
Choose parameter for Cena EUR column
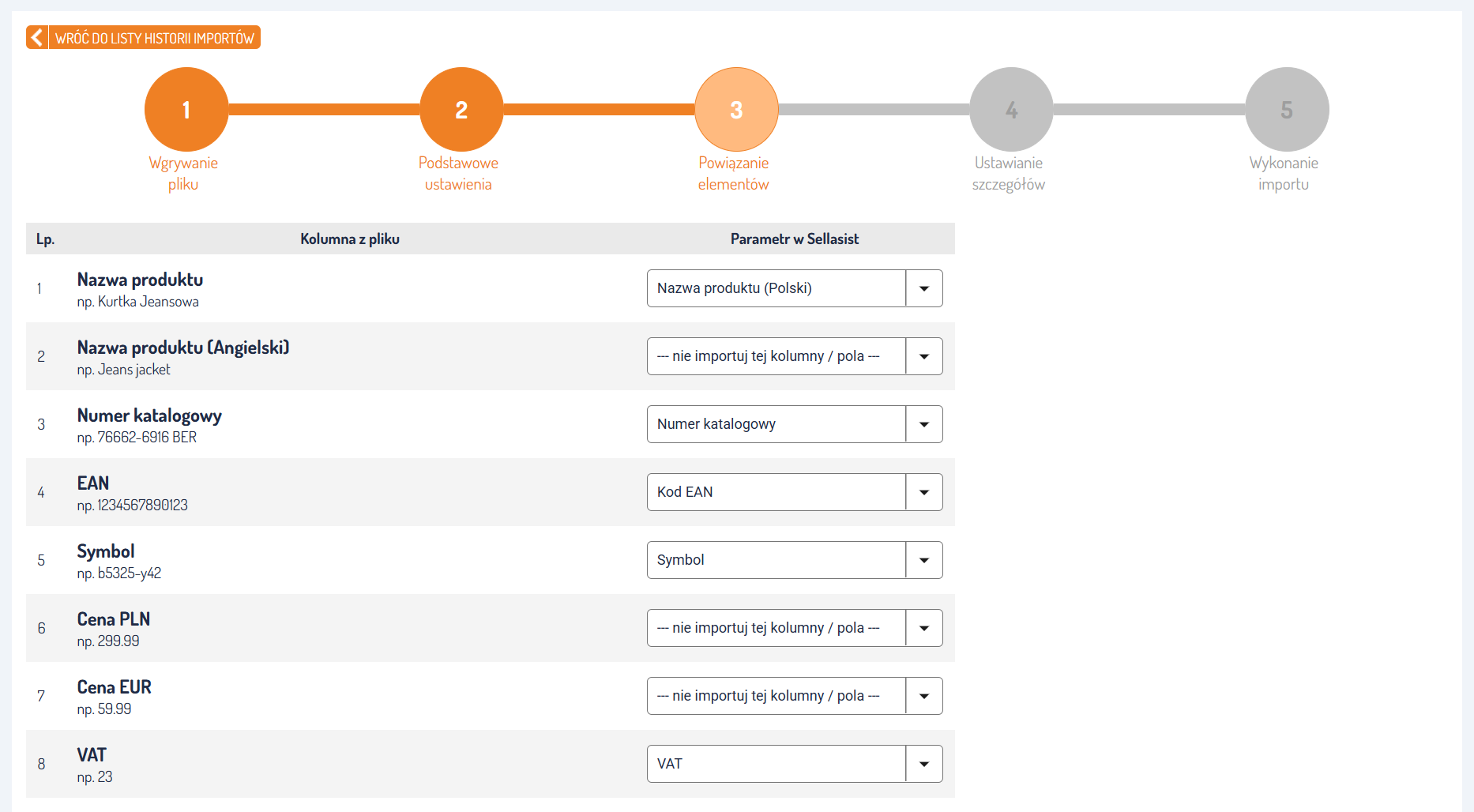tap(794, 696)
